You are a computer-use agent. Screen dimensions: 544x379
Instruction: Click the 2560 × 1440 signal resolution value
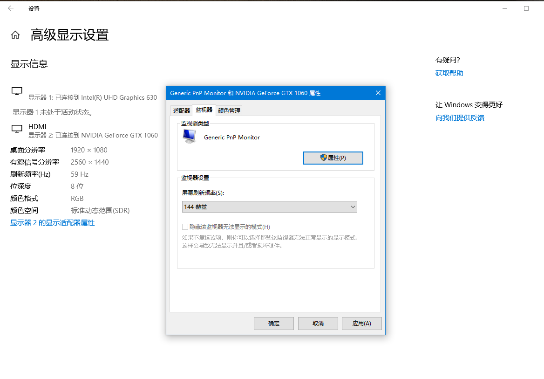[x=90, y=162]
